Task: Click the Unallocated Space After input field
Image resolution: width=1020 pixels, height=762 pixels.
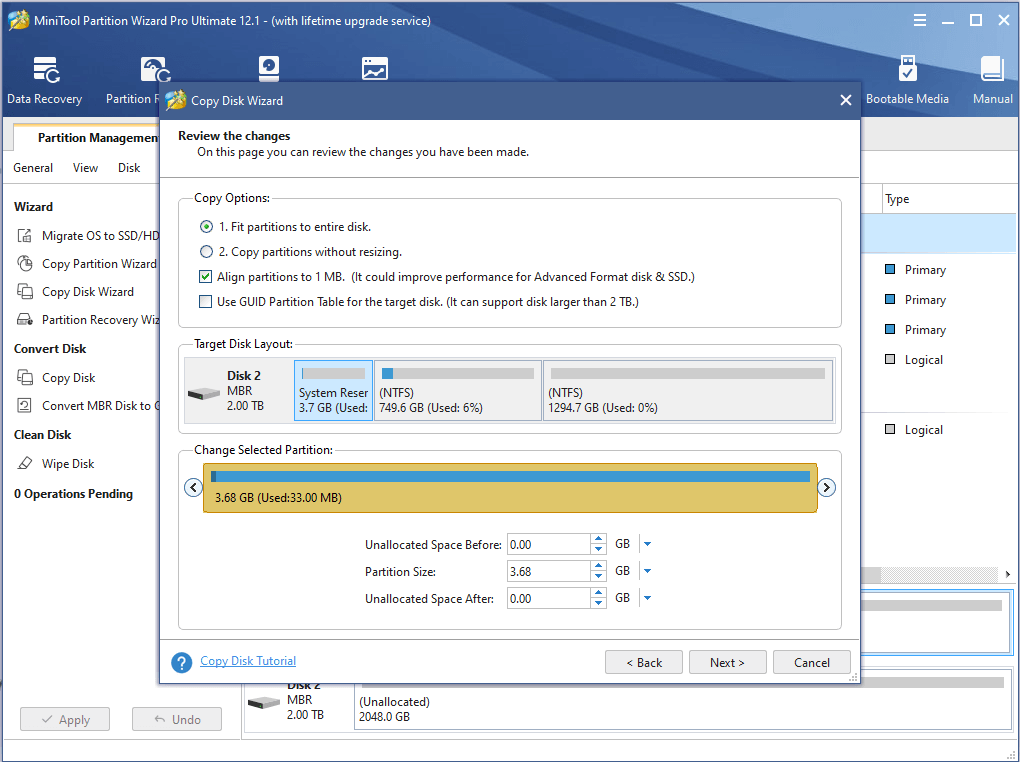Action: tap(548, 598)
